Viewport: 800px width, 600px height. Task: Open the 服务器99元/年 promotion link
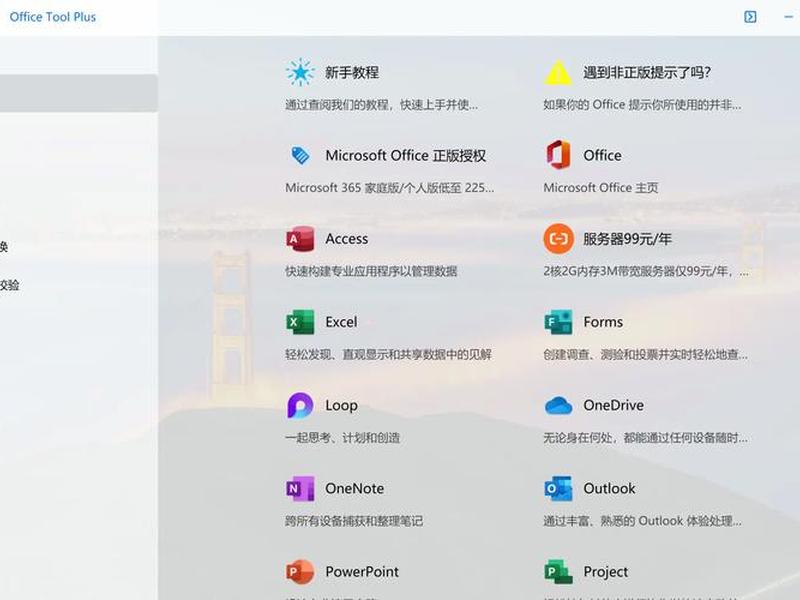coord(627,239)
